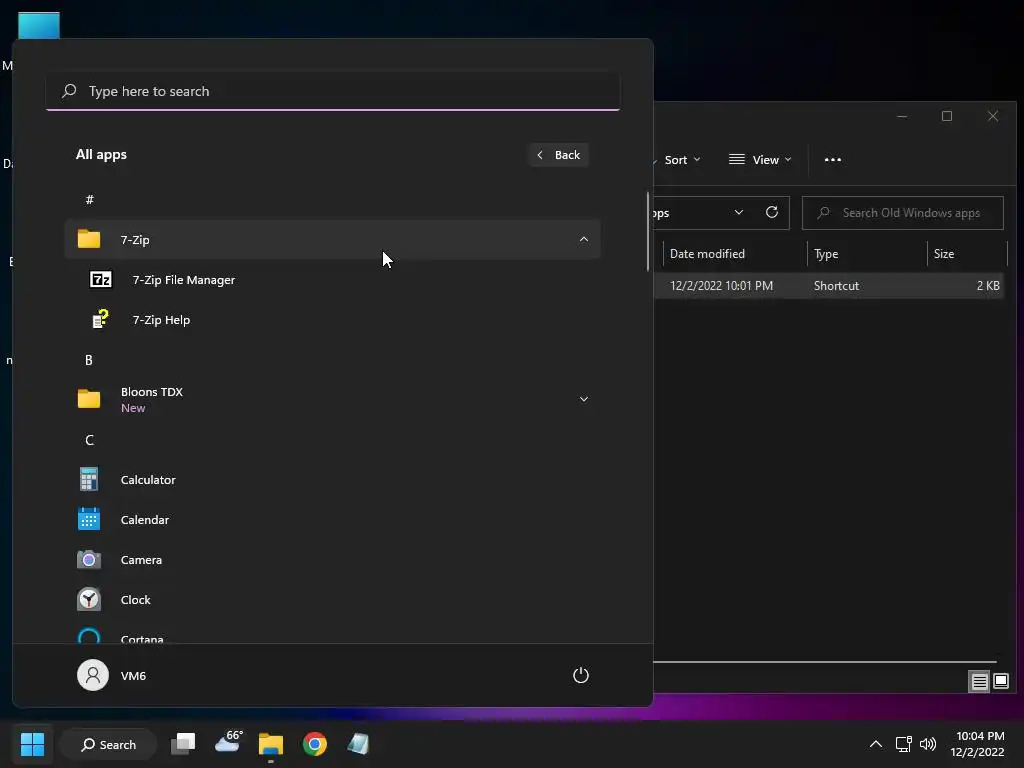
Task: Open the clock showing 10:04 PM
Action: (x=978, y=744)
